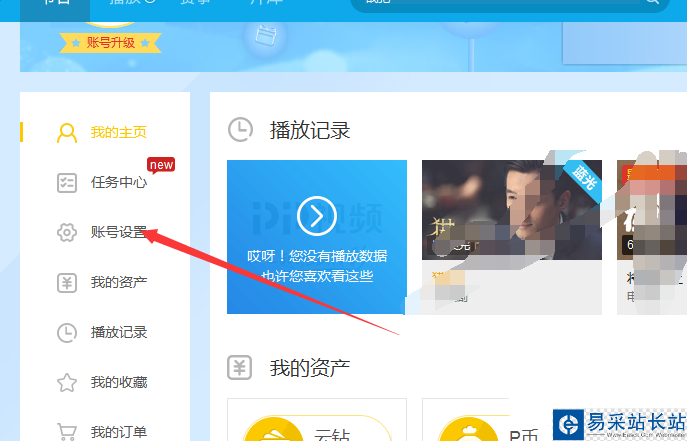
Task: Click the yellow P币 icon
Action: [x=468, y=429]
